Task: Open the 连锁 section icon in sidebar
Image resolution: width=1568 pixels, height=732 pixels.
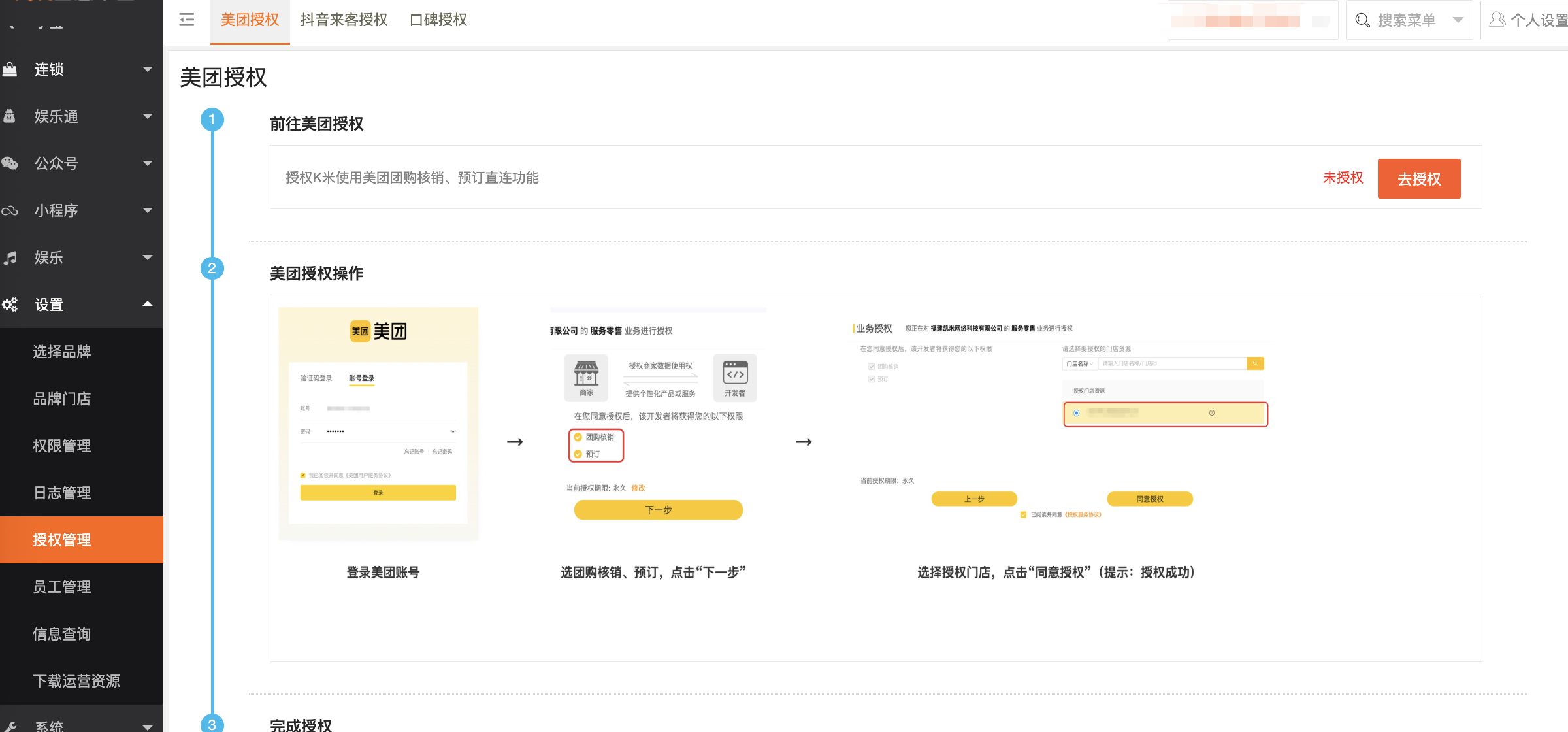Action: (10, 69)
